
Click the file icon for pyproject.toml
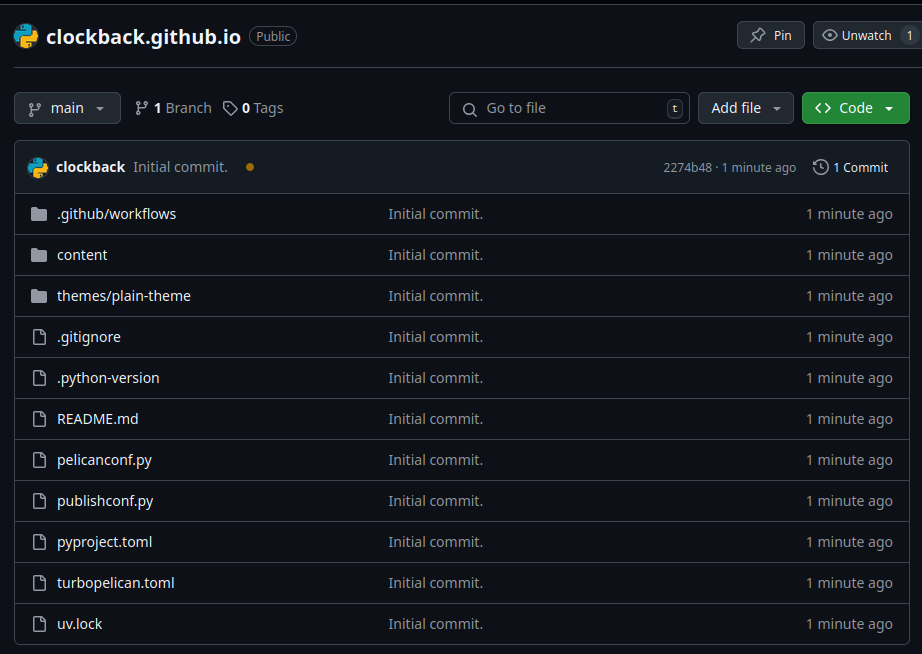click(x=39, y=542)
